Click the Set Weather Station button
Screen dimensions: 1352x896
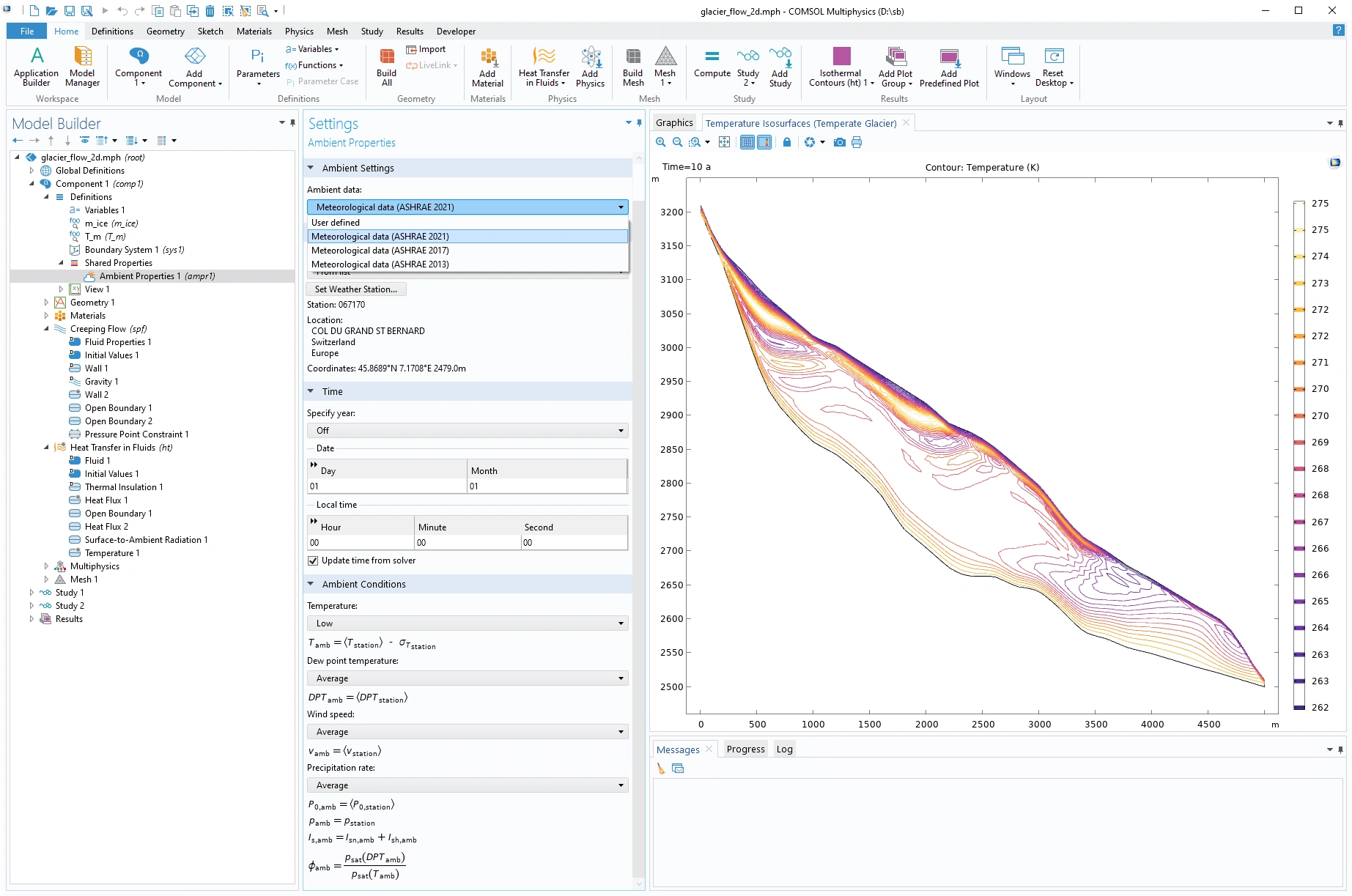(x=355, y=289)
